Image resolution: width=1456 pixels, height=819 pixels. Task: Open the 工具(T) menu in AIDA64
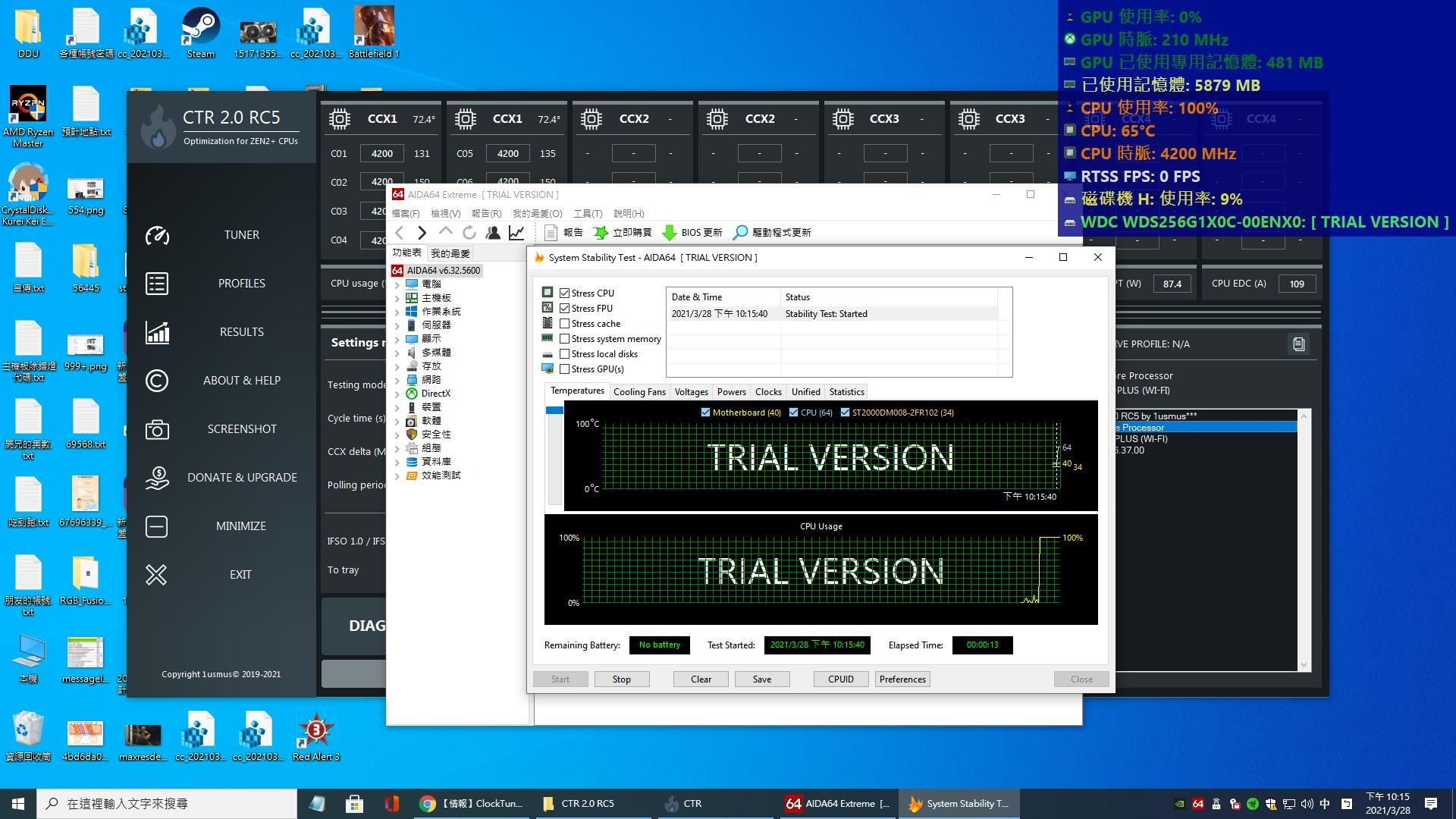[587, 213]
